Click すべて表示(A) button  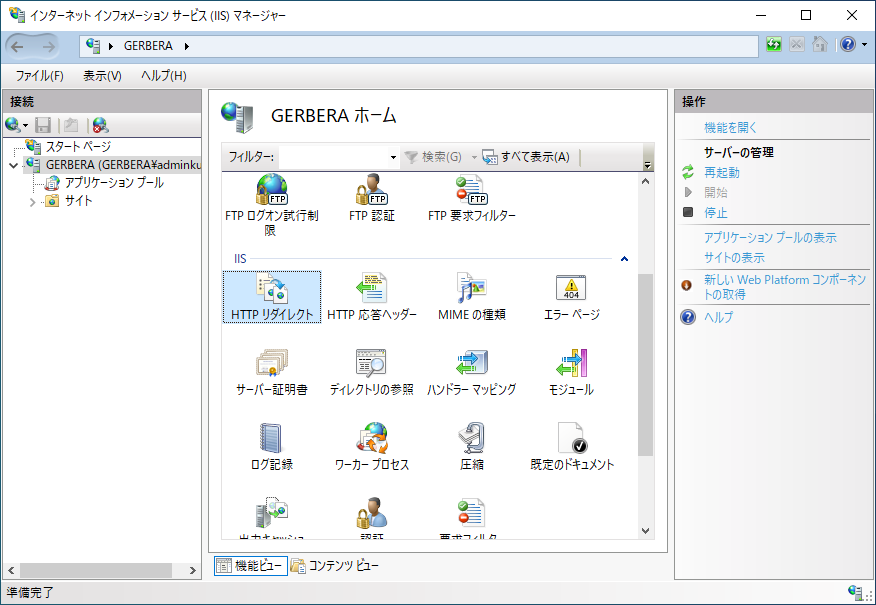[526, 157]
